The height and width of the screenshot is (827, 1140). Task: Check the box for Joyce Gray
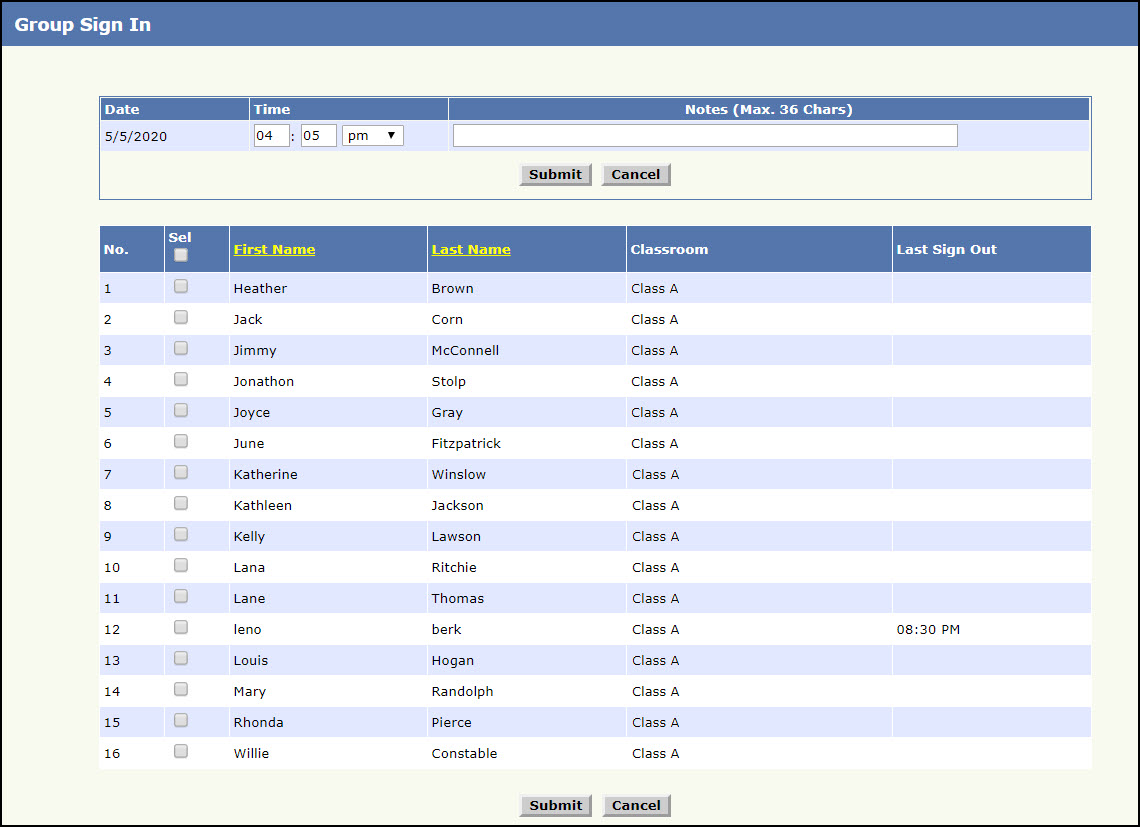click(181, 410)
